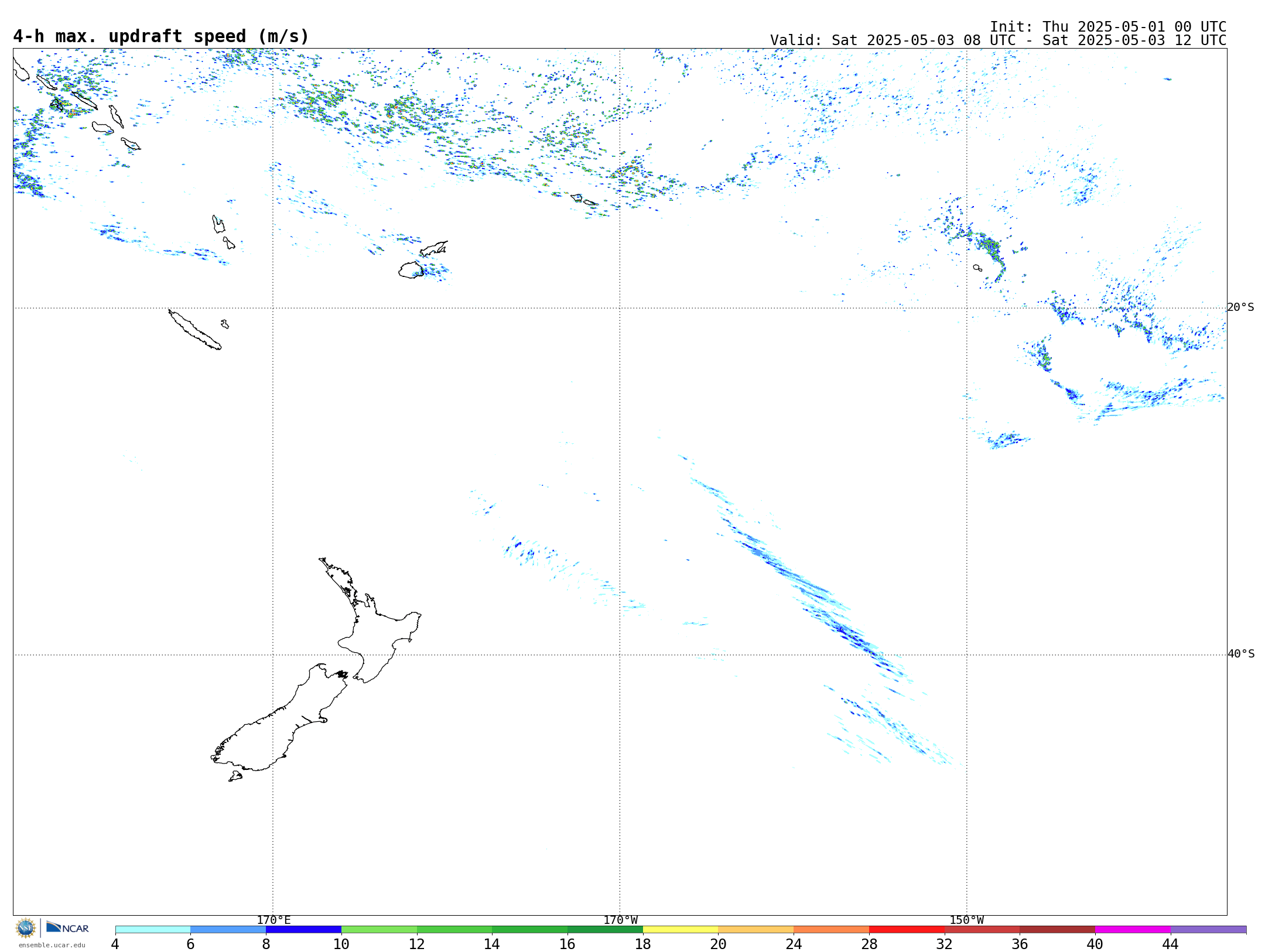Click the 170°E longitude label
The image size is (1265, 952).
coord(273,920)
